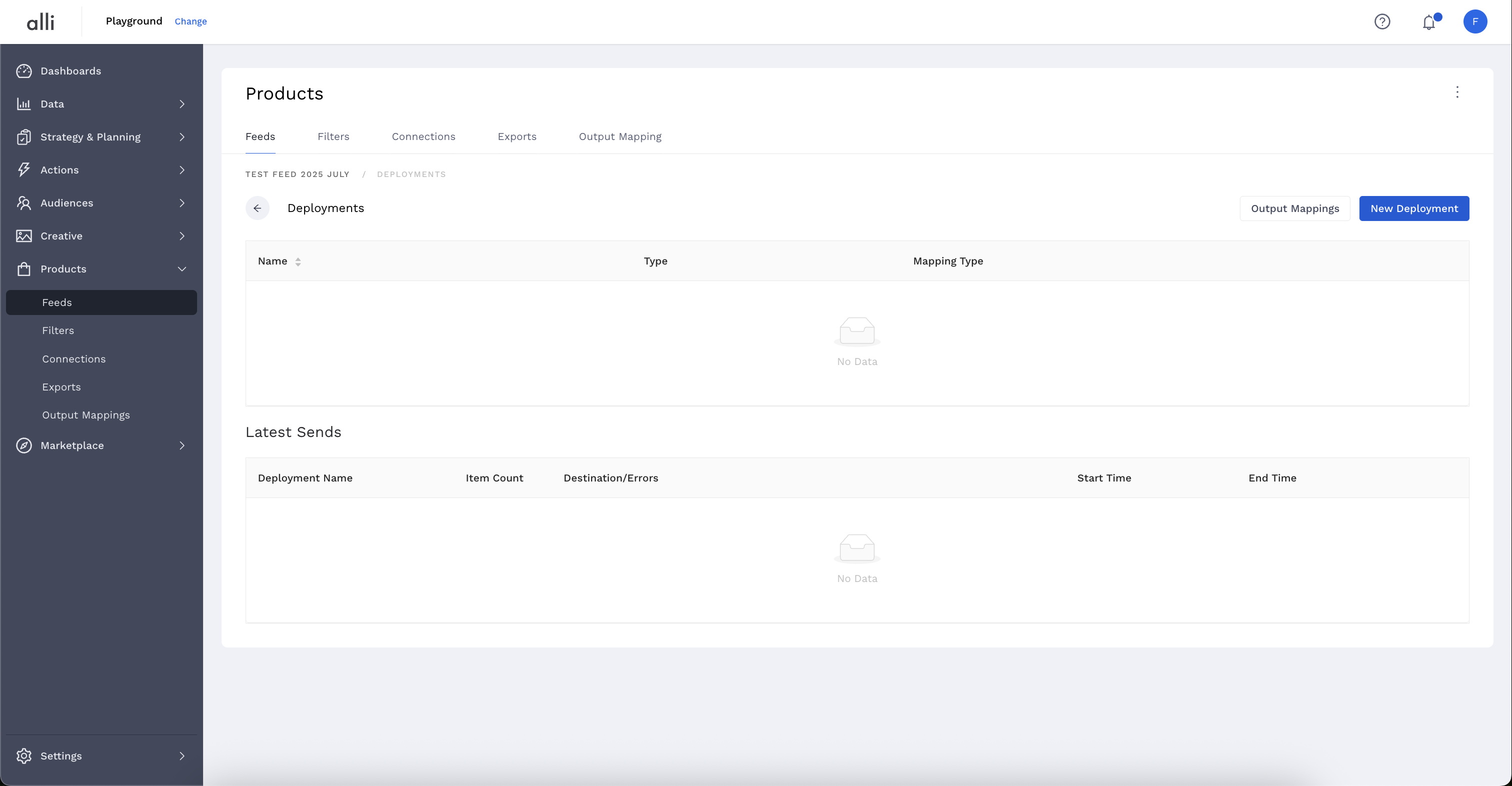Click the Creative image icon in sidebar

pyautogui.click(x=24, y=236)
